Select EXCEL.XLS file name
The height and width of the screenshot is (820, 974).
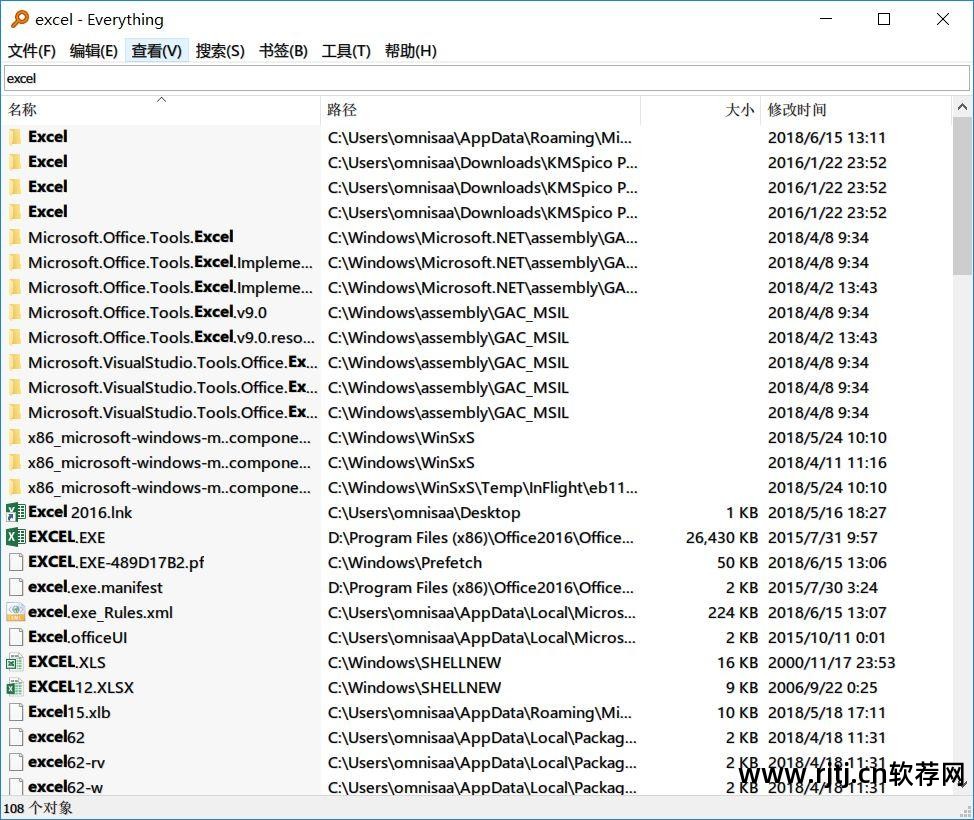[x=67, y=662]
